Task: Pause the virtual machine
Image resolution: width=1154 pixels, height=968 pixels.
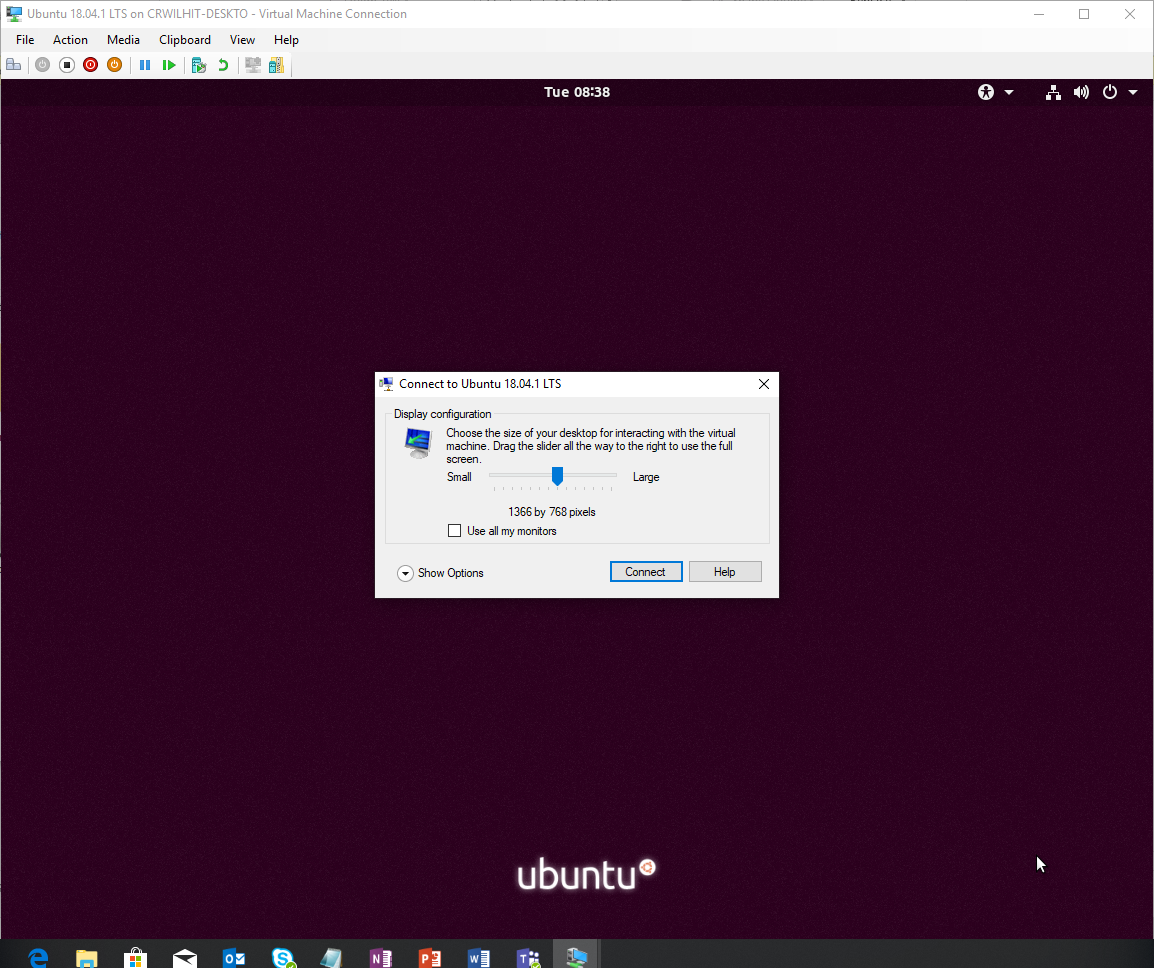Action: pyautogui.click(x=145, y=65)
